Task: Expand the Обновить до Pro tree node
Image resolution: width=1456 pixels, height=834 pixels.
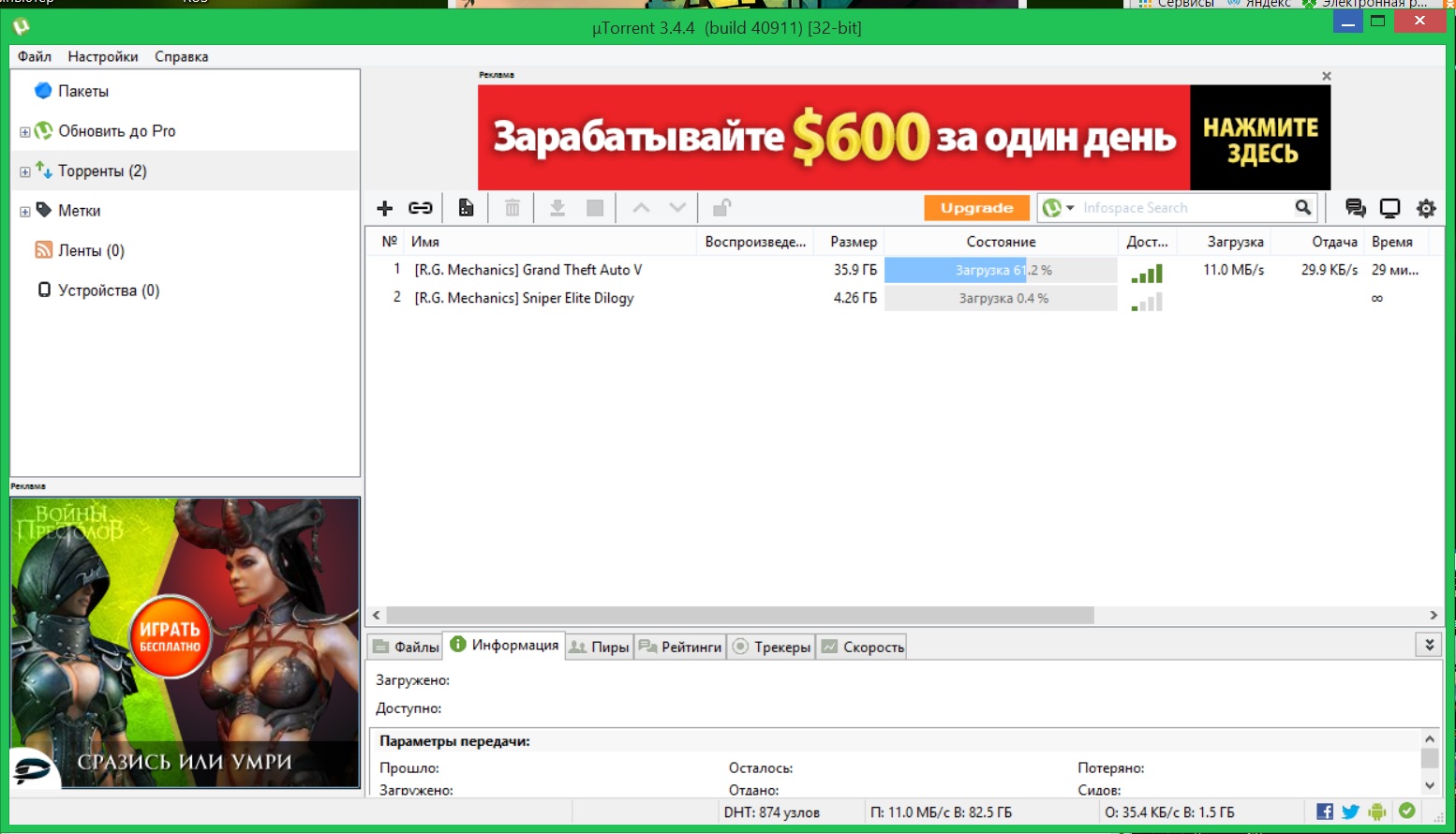Action: pos(25,132)
